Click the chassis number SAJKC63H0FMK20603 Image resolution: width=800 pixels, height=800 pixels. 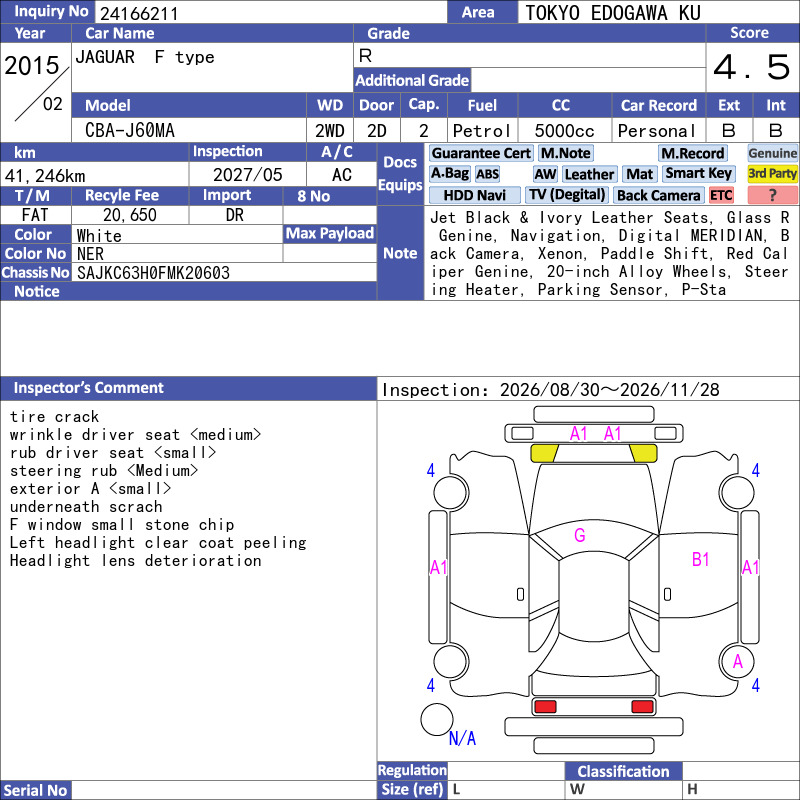coord(153,273)
